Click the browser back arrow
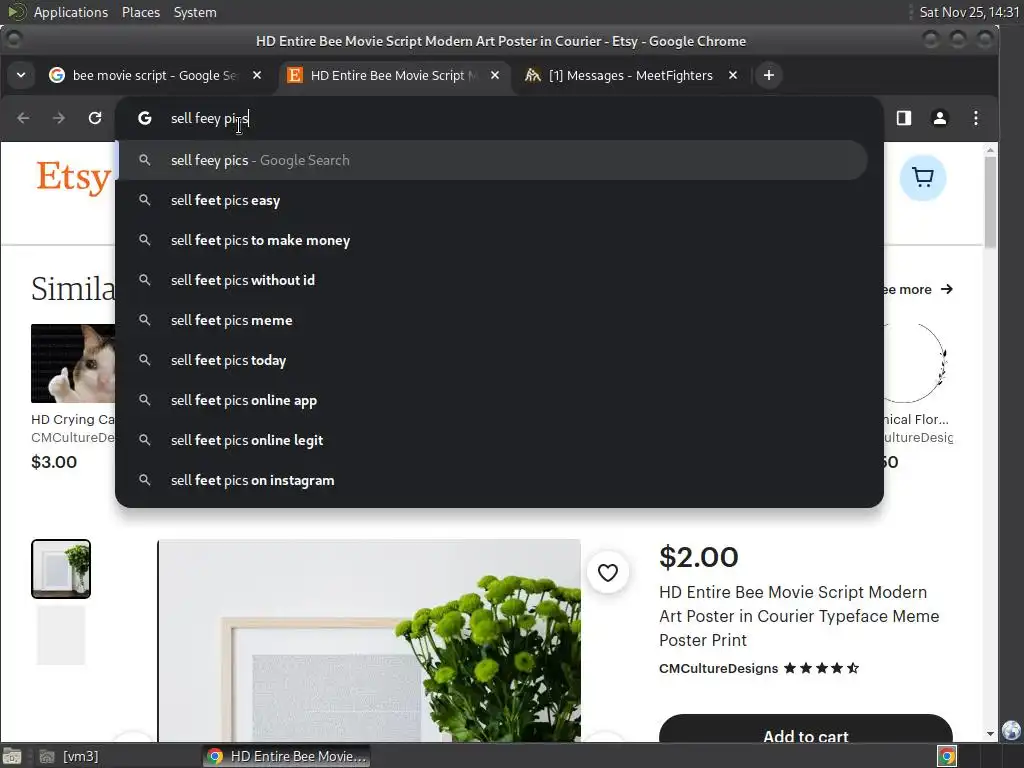Image resolution: width=1024 pixels, height=768 pixels. (x=24, y=118)
